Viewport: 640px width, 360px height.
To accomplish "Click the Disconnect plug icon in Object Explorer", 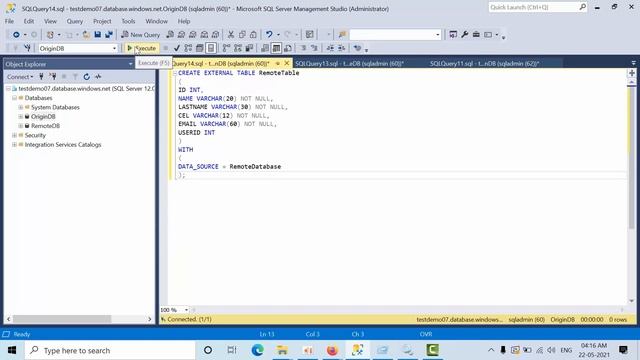I will coord(53,77).
